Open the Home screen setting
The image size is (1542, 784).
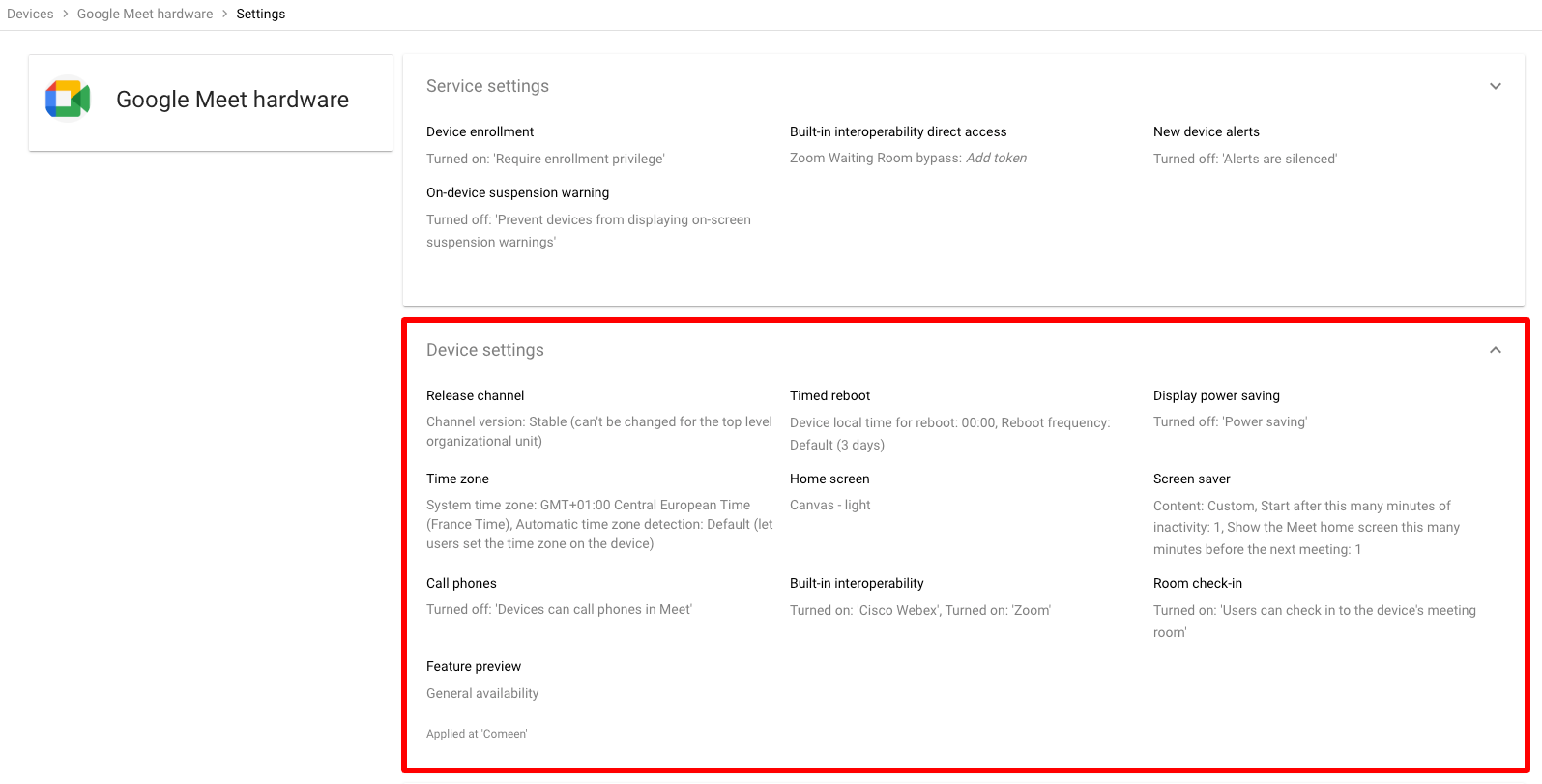829,479
